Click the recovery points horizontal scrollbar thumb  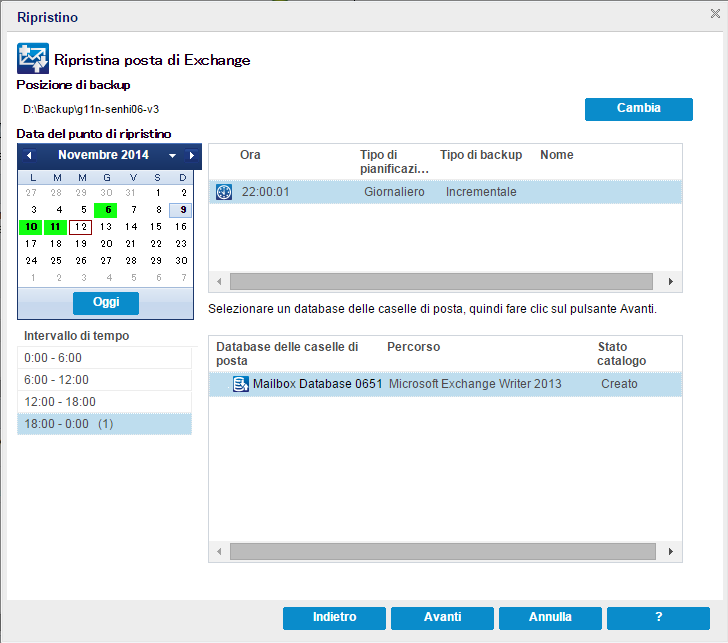[x=441, y=281]
